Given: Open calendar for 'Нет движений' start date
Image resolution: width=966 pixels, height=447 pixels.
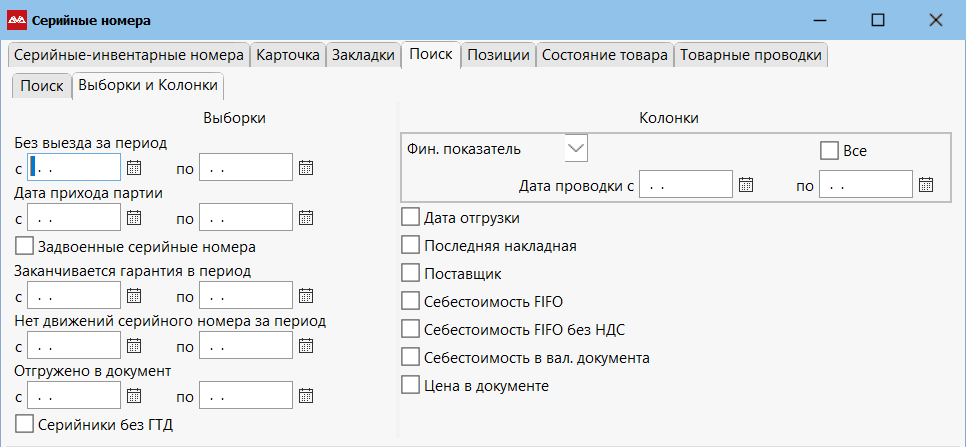Looking at the screenshot, I should click(x=135, y=346).
